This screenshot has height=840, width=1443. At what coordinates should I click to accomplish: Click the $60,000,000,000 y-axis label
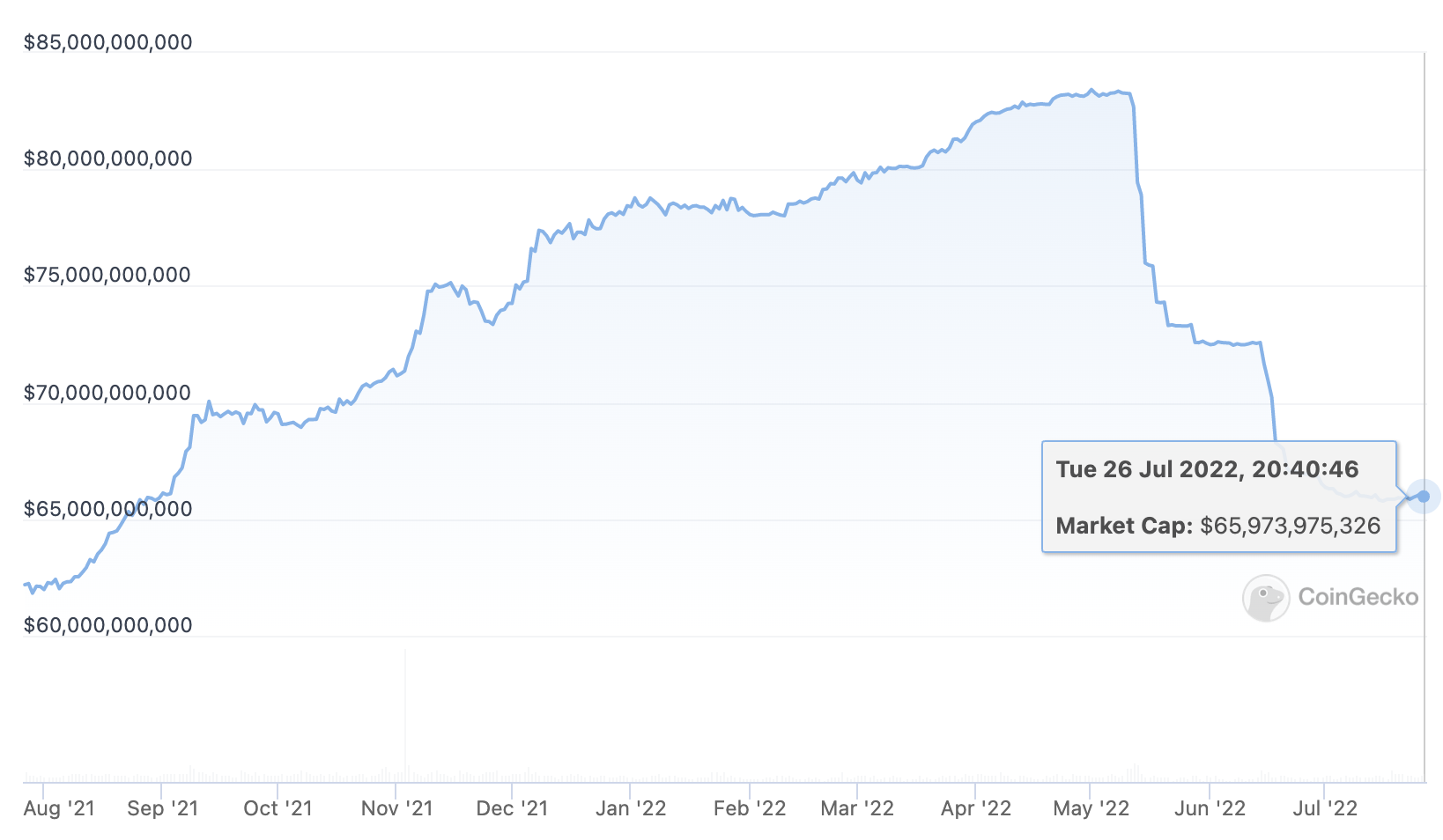(x=107, y=625)
